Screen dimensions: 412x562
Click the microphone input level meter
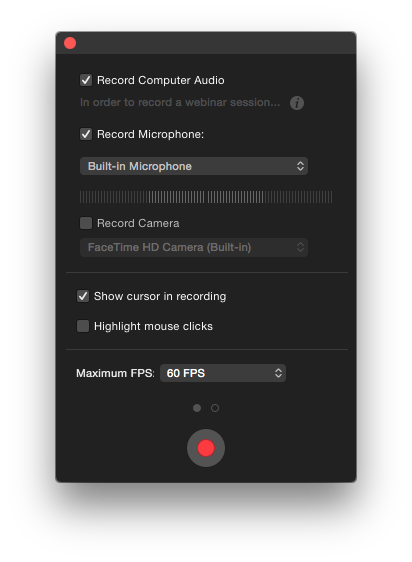(206, 197)
